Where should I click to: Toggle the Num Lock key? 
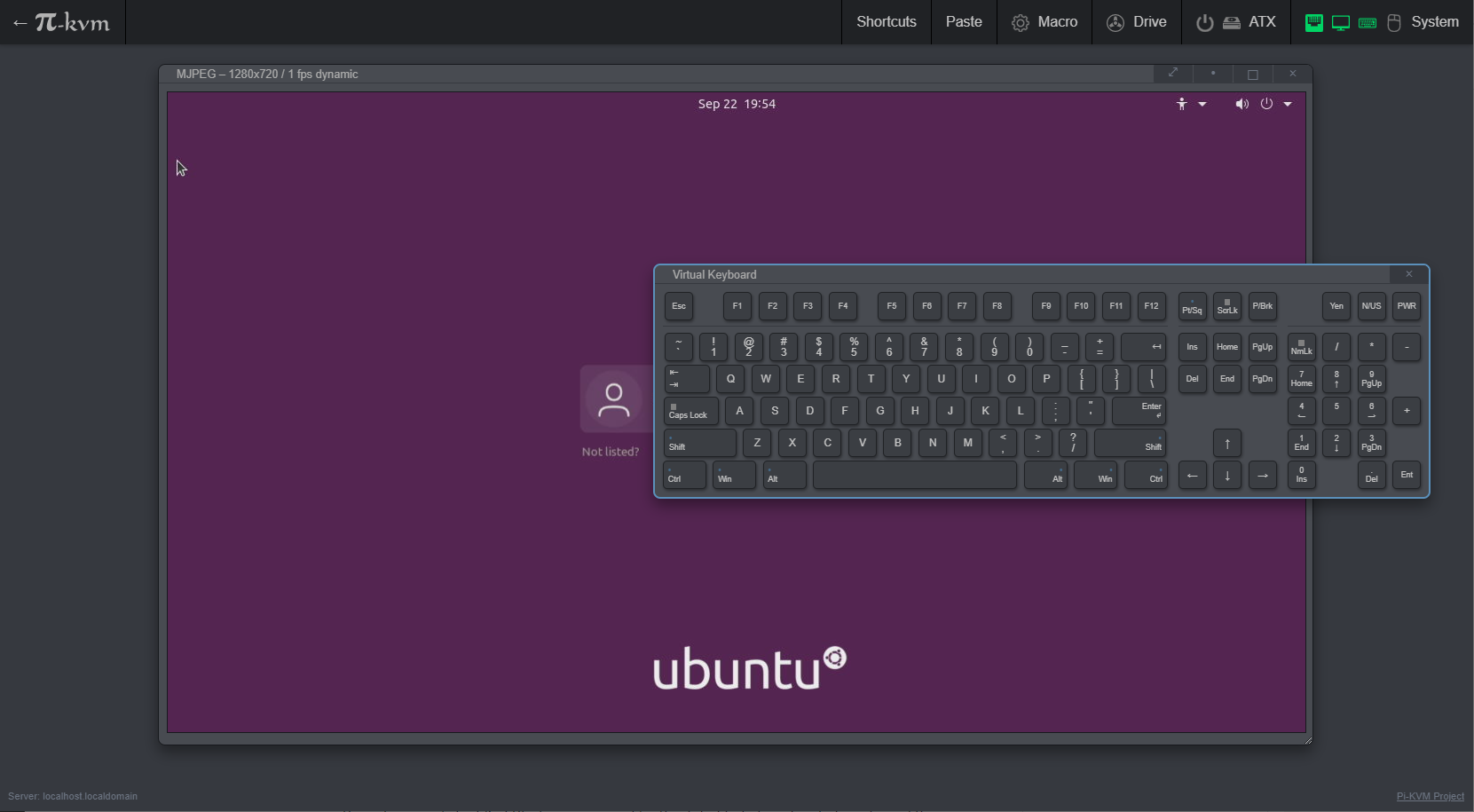(x=1302, y=347)
